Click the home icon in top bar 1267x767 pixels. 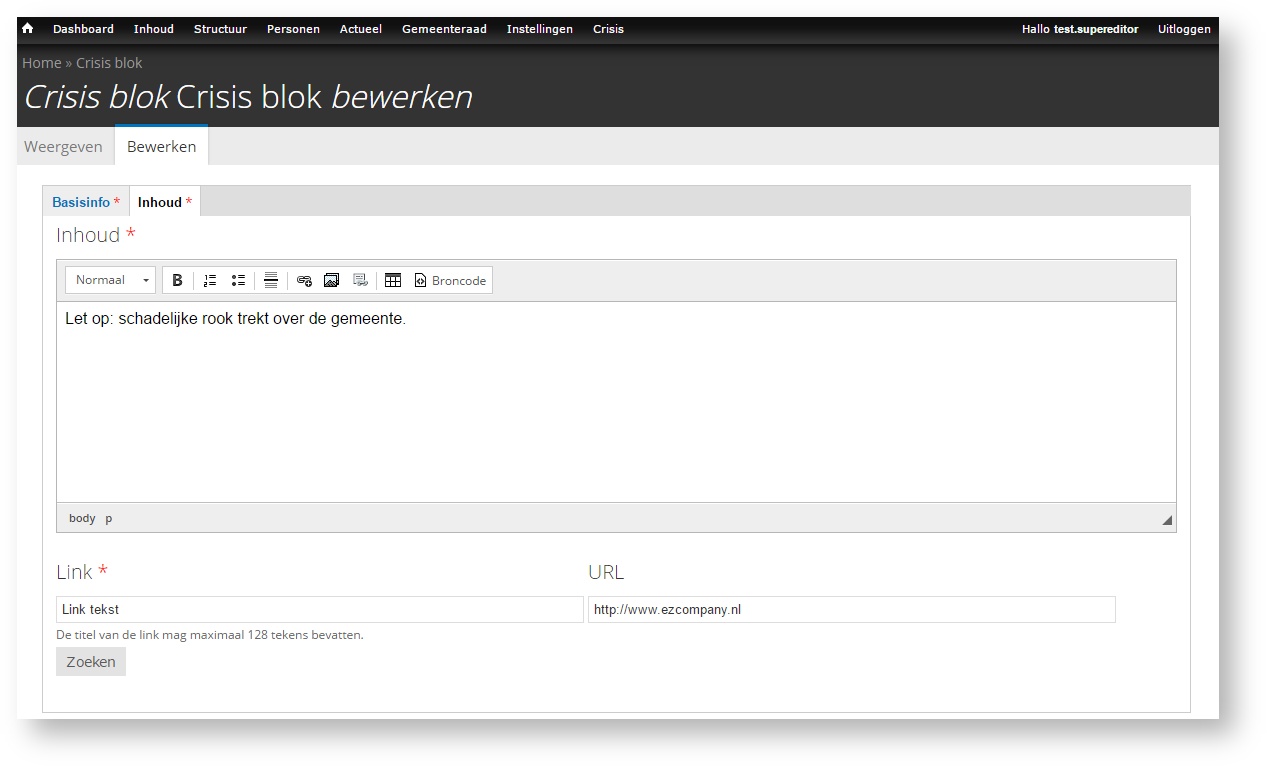coord(28,29)
